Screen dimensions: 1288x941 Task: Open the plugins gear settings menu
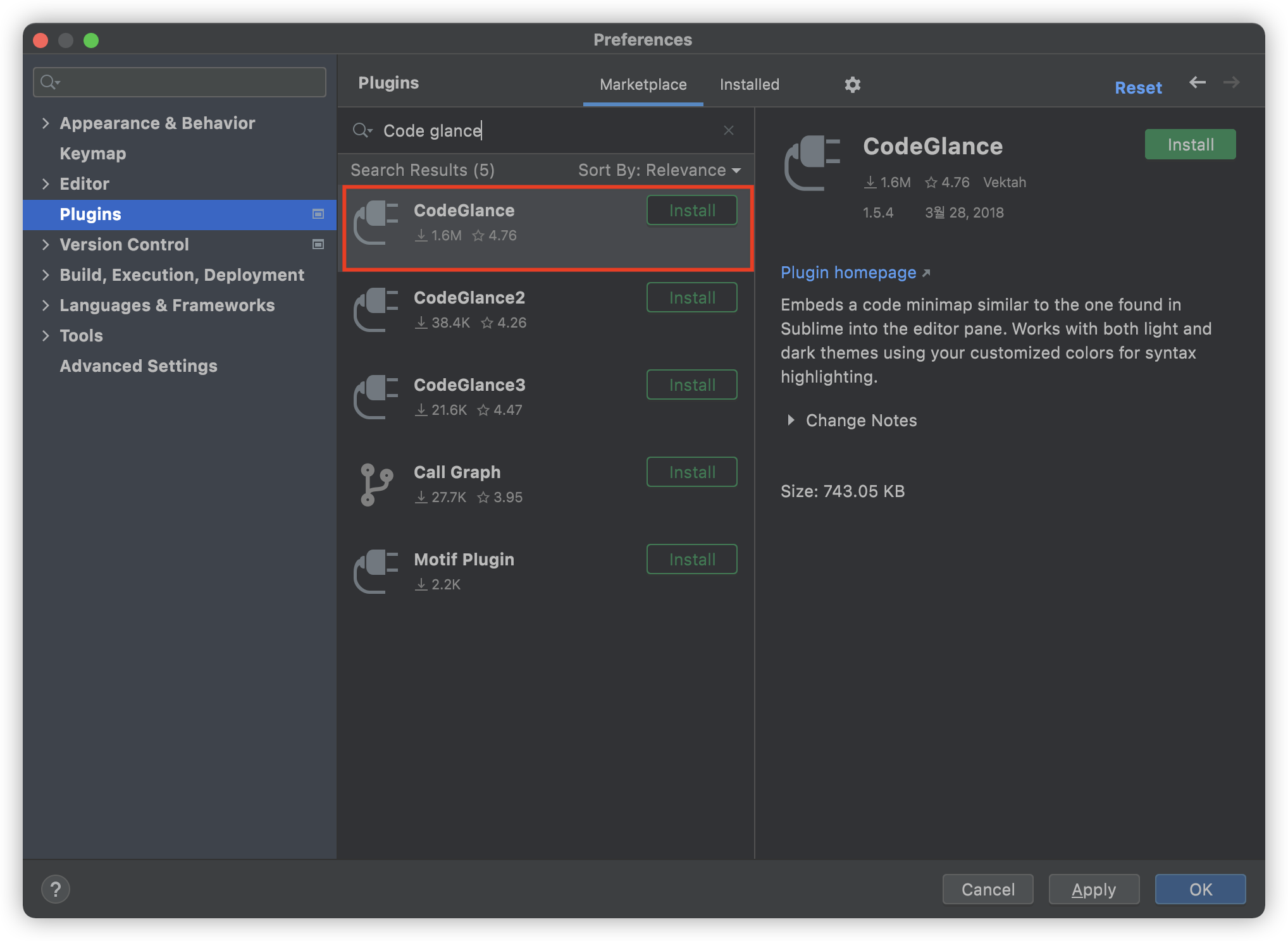coord(852,85)
